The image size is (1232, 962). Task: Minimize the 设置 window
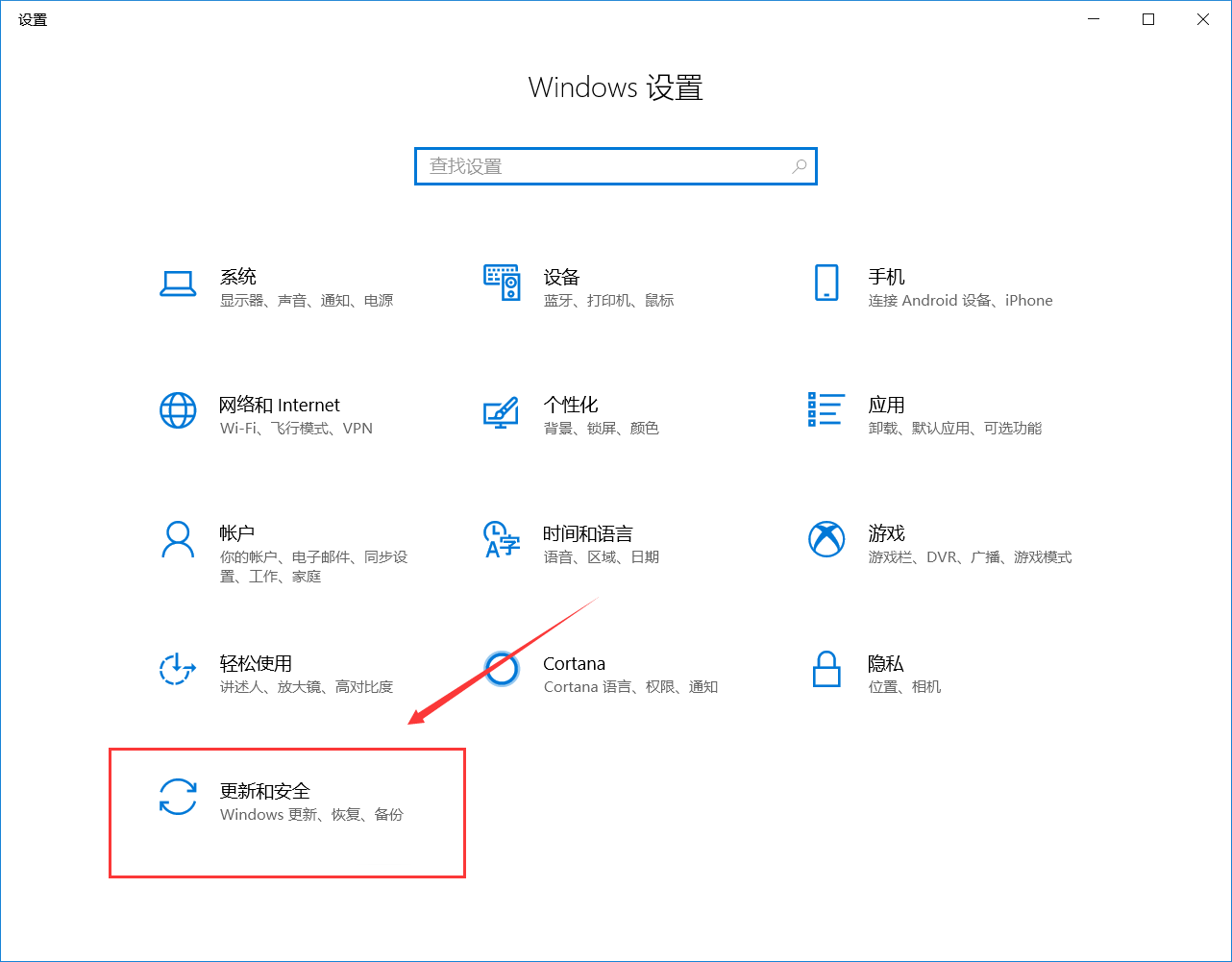[x=1094, y=19]
